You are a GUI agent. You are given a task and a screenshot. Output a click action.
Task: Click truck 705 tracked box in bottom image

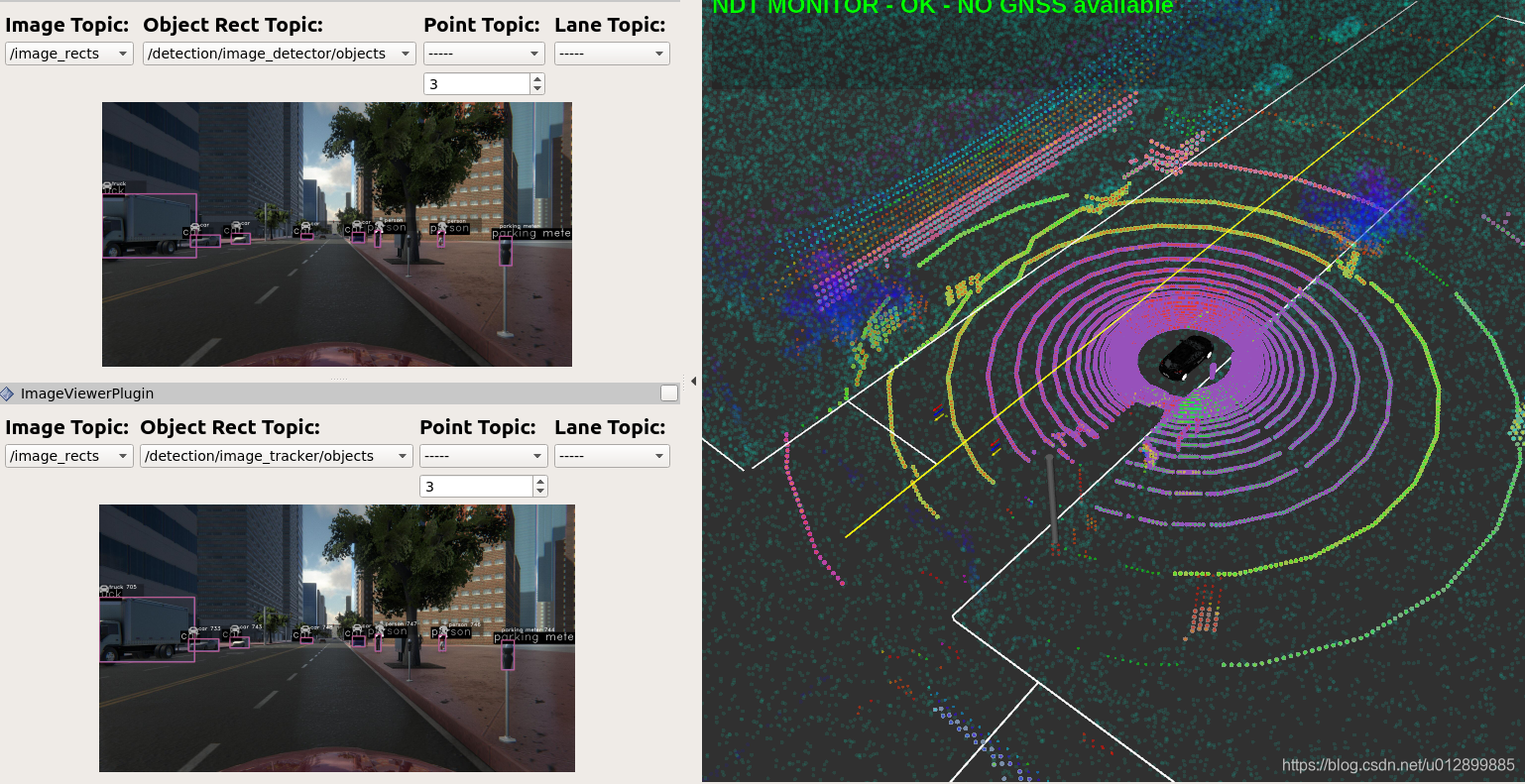(147, 629)
